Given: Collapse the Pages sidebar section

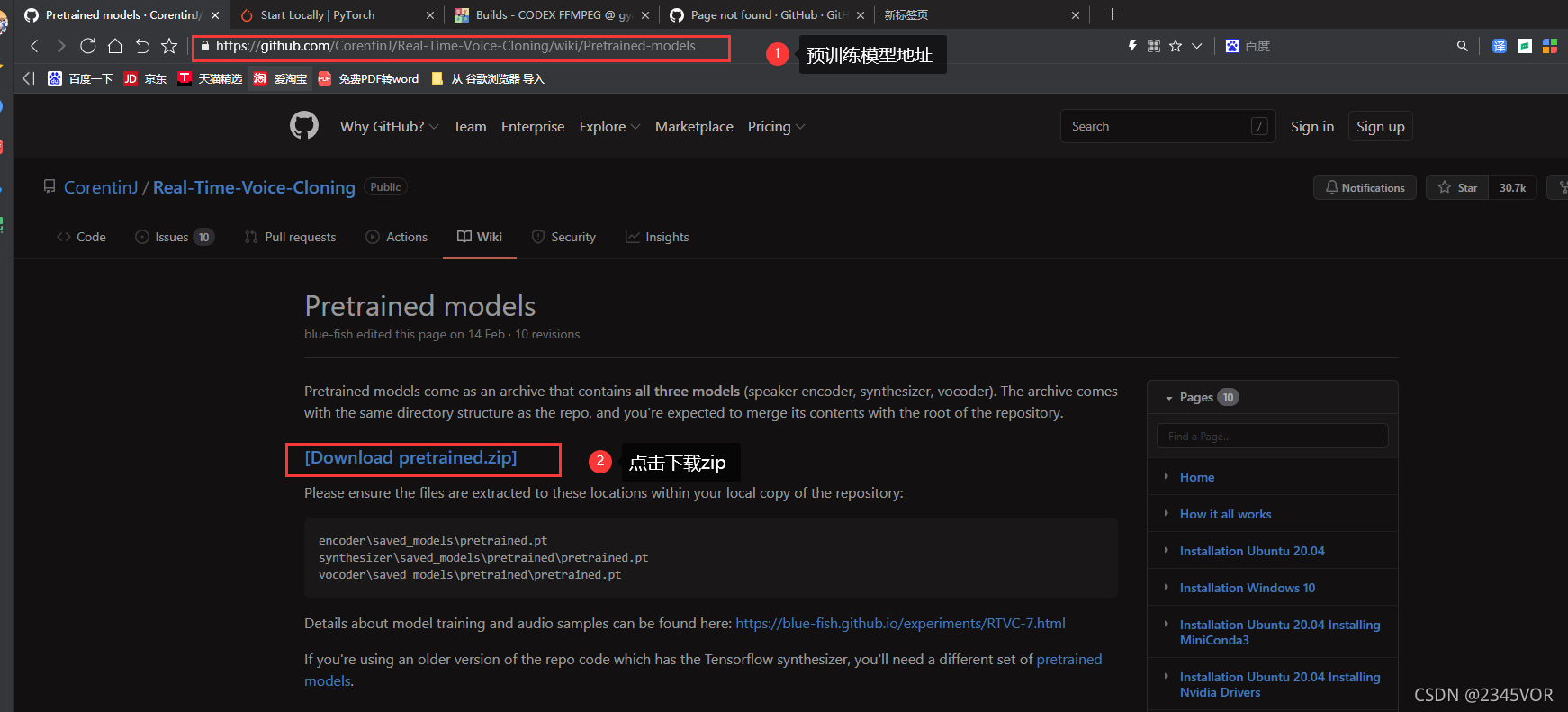Looking at the screenshot, I should point(1169,398).
